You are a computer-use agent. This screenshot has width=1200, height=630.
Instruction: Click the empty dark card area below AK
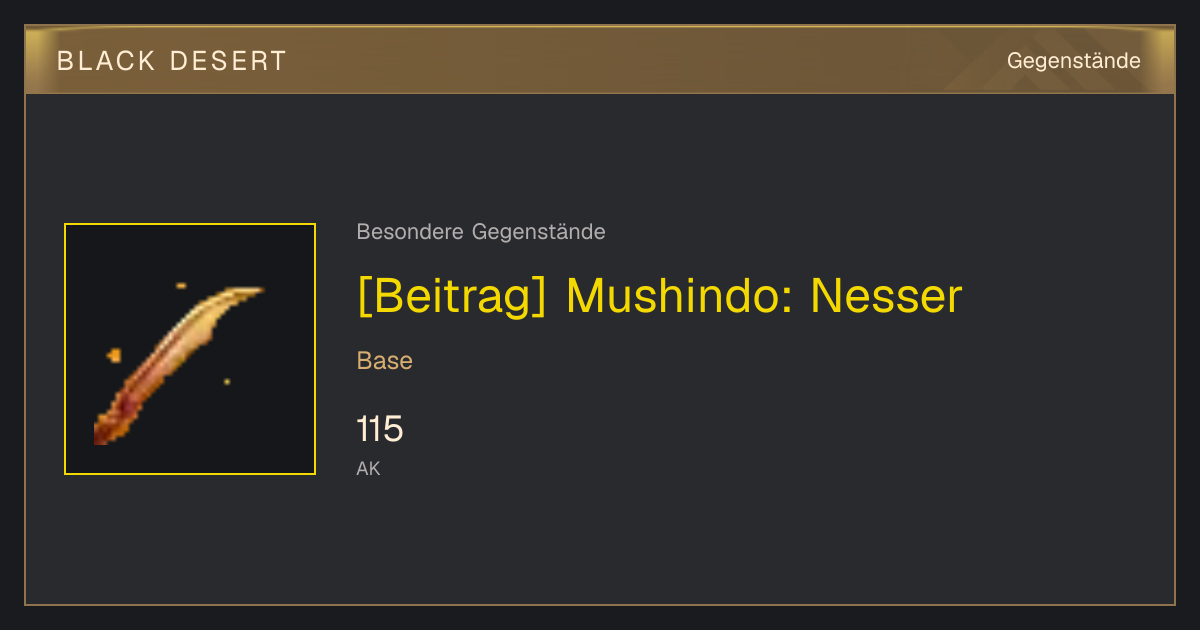600,545
